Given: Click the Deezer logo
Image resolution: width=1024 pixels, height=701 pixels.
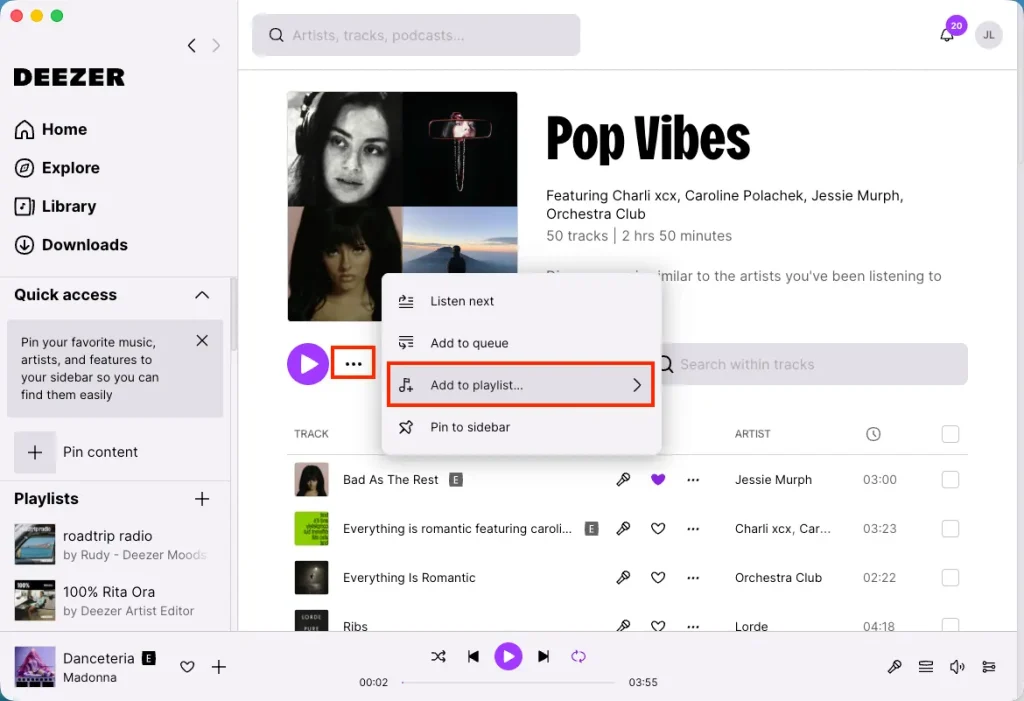Looking at the screenshot, I should 69,77.
